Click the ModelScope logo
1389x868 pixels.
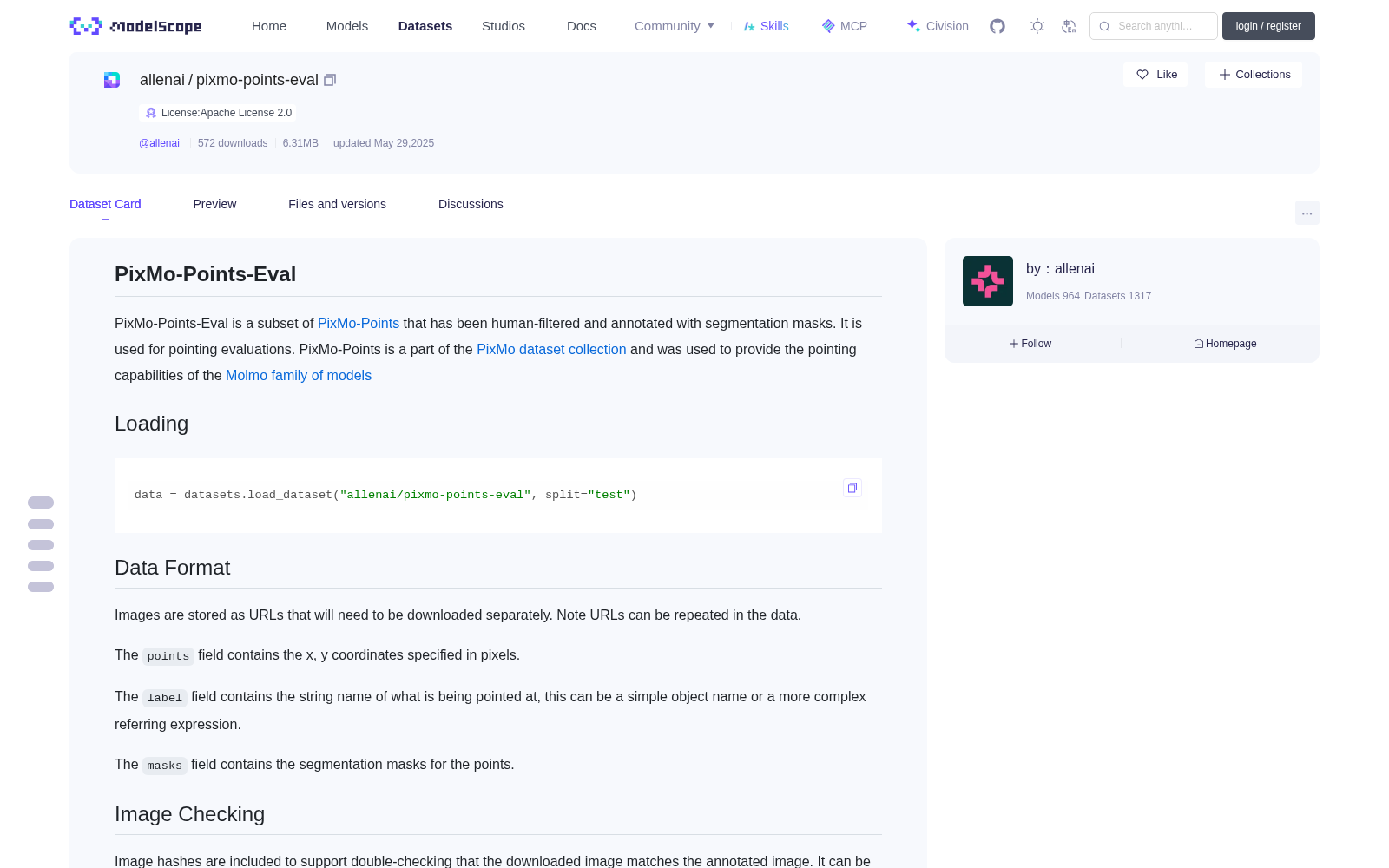(x=136, y=26)
